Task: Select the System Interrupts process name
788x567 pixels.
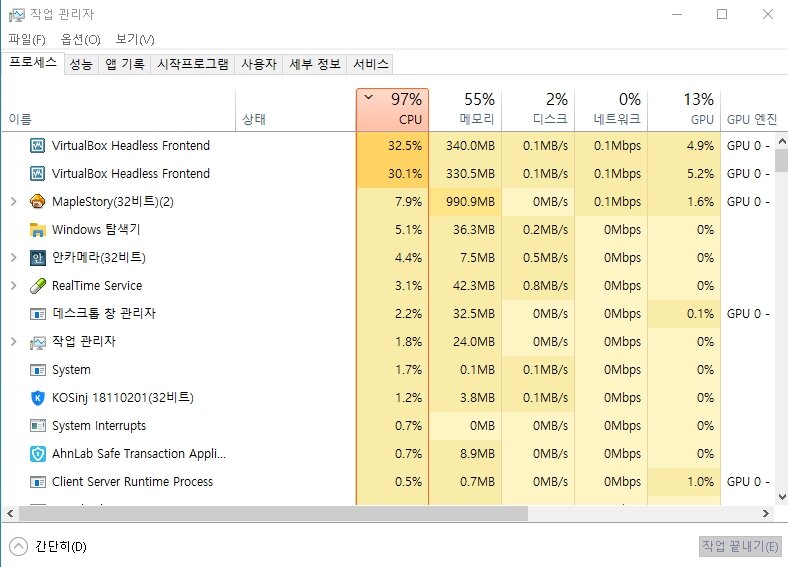Action: (x=99, y=426)
